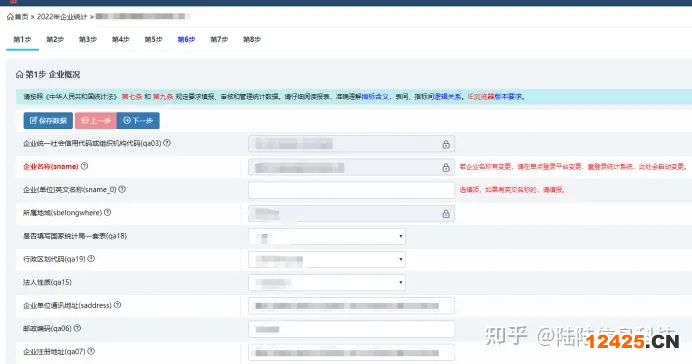Switch to 第7步 tab
The width and height of the screenshot is (692, 364).
tap(219, 39)
